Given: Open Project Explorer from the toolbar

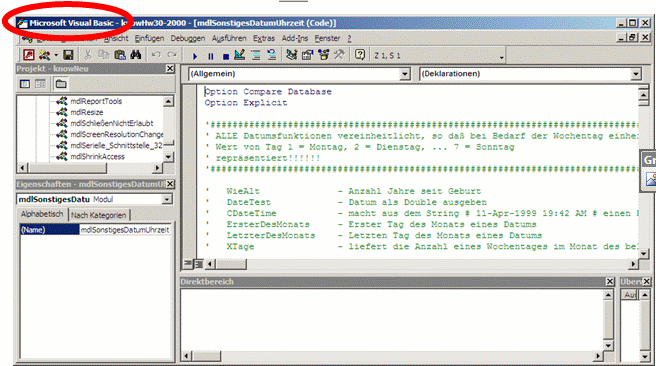Looking at the screenshot, I should tap(292, 55).
